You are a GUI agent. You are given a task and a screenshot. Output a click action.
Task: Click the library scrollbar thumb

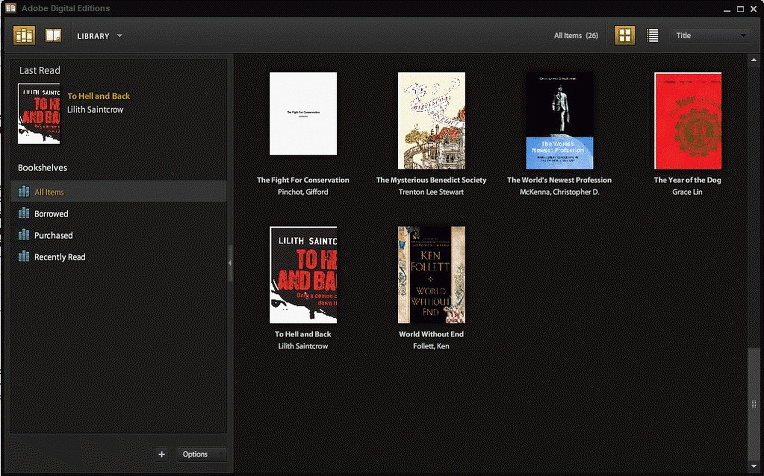[x=753, y=404]
